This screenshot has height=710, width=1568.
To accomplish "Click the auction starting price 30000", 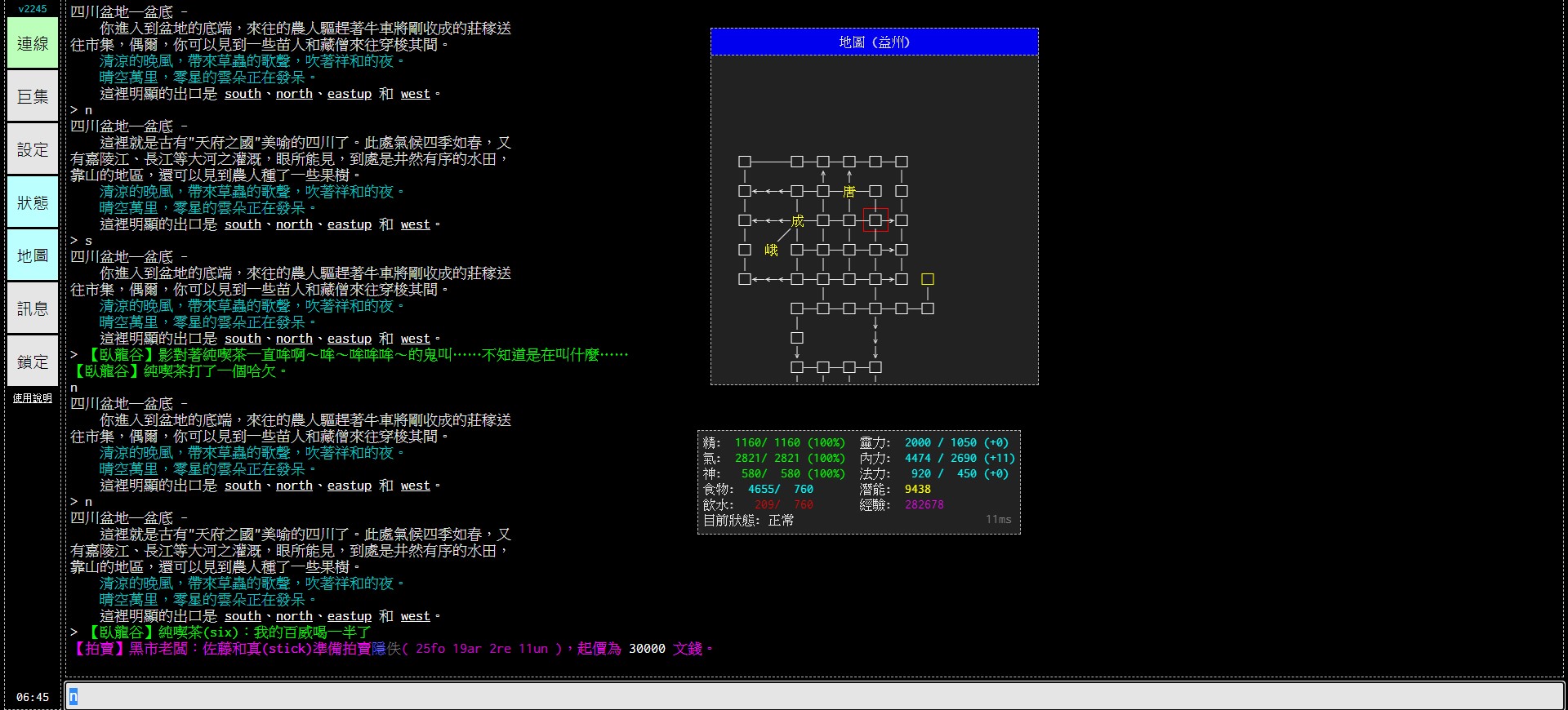I will [647, 649].
